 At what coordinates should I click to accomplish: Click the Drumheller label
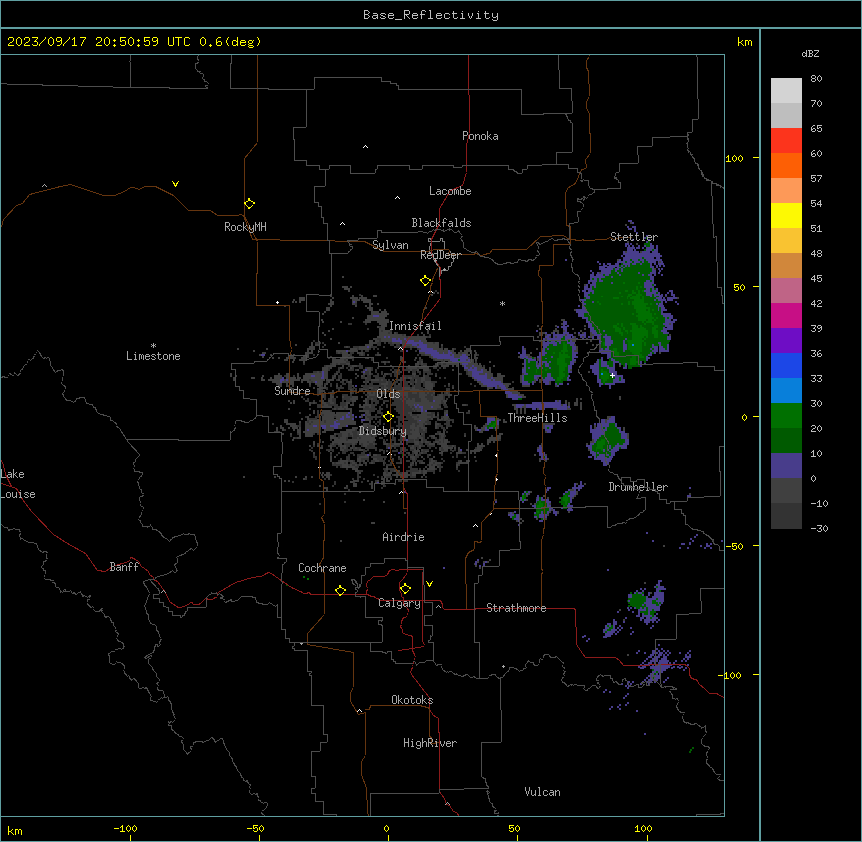(x=638, y=487)
